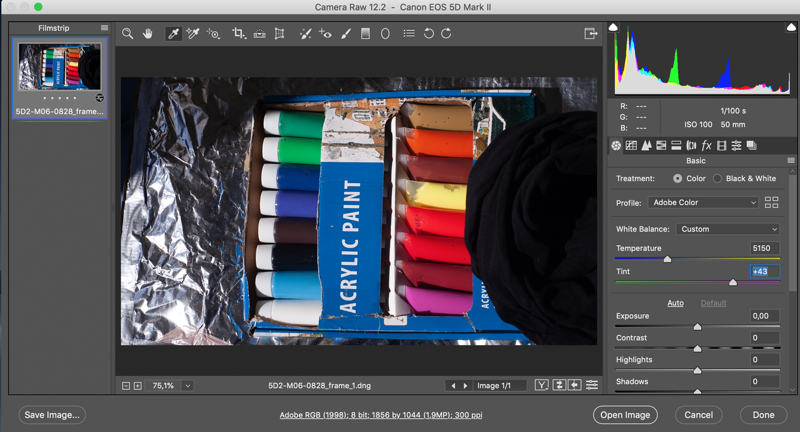Click the Tint slider handle

click(733, 282)
